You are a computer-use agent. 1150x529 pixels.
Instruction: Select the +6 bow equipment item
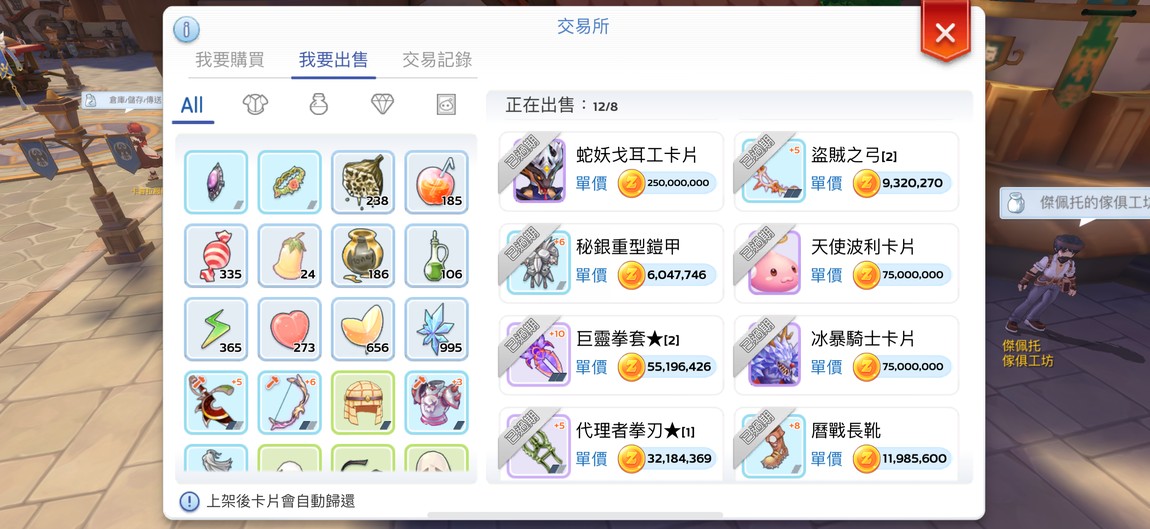pyautogui.click(x=290, y=402)
